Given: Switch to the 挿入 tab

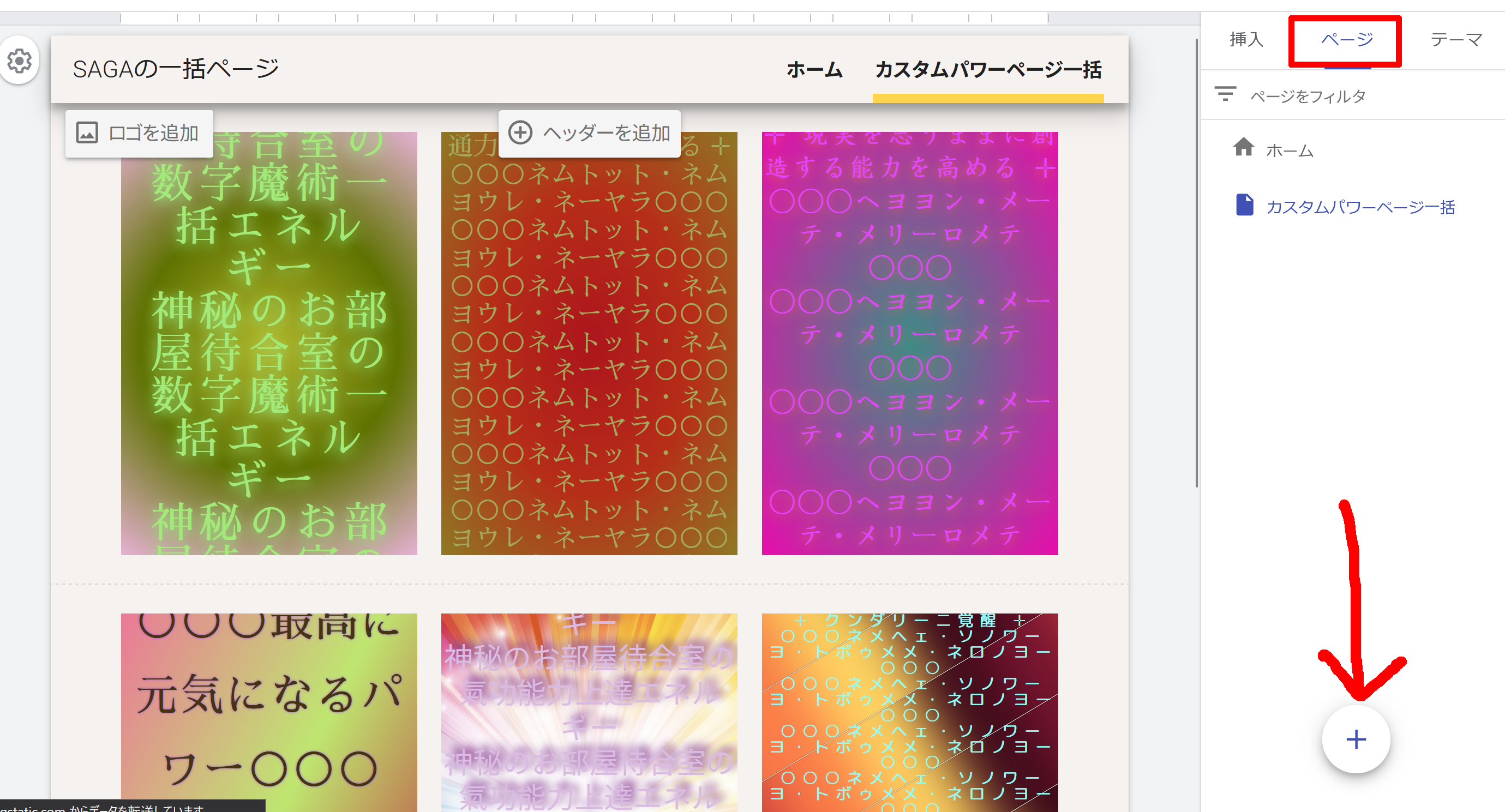Looking at the screenshot, I should pos(1246,40).
